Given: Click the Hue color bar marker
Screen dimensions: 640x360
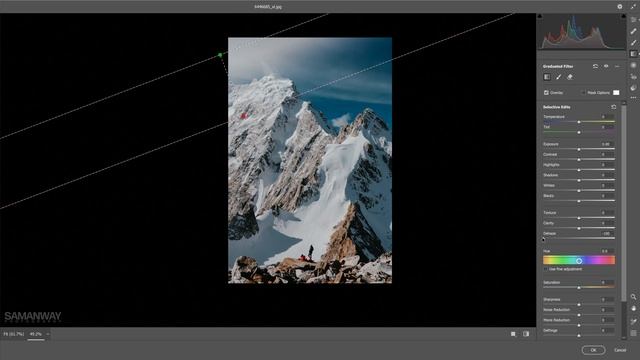Looking at the screenshot, I should pos(579,260).
